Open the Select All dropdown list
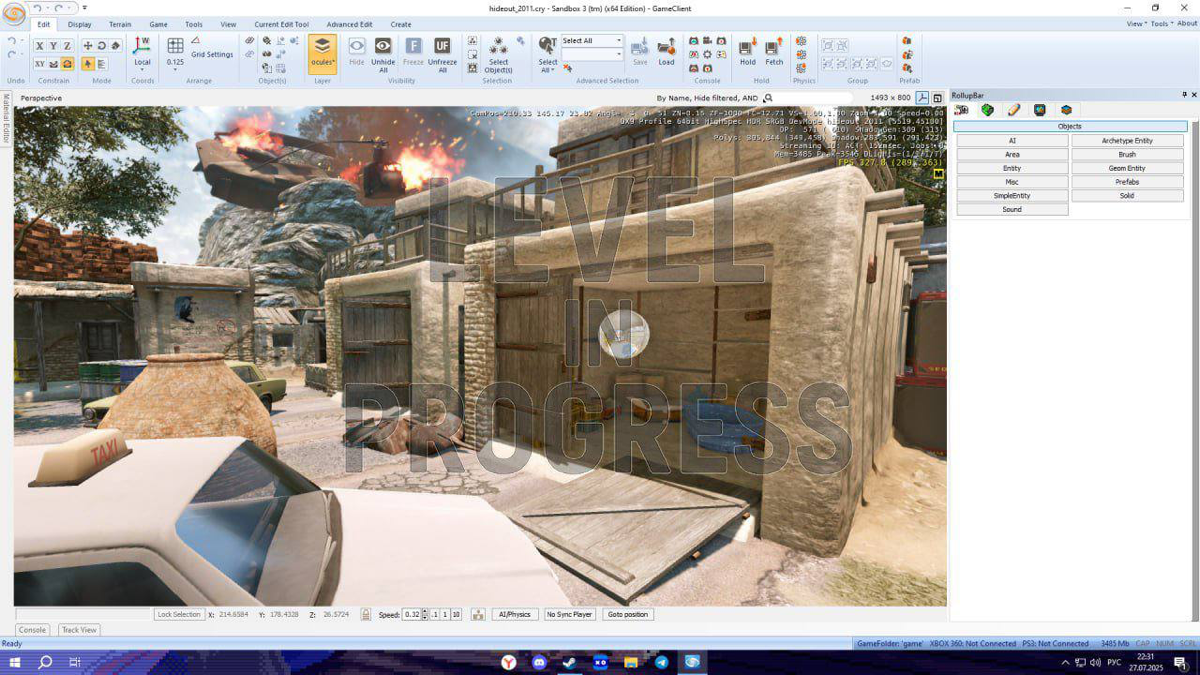1200x675 pixels. [619, 41]
